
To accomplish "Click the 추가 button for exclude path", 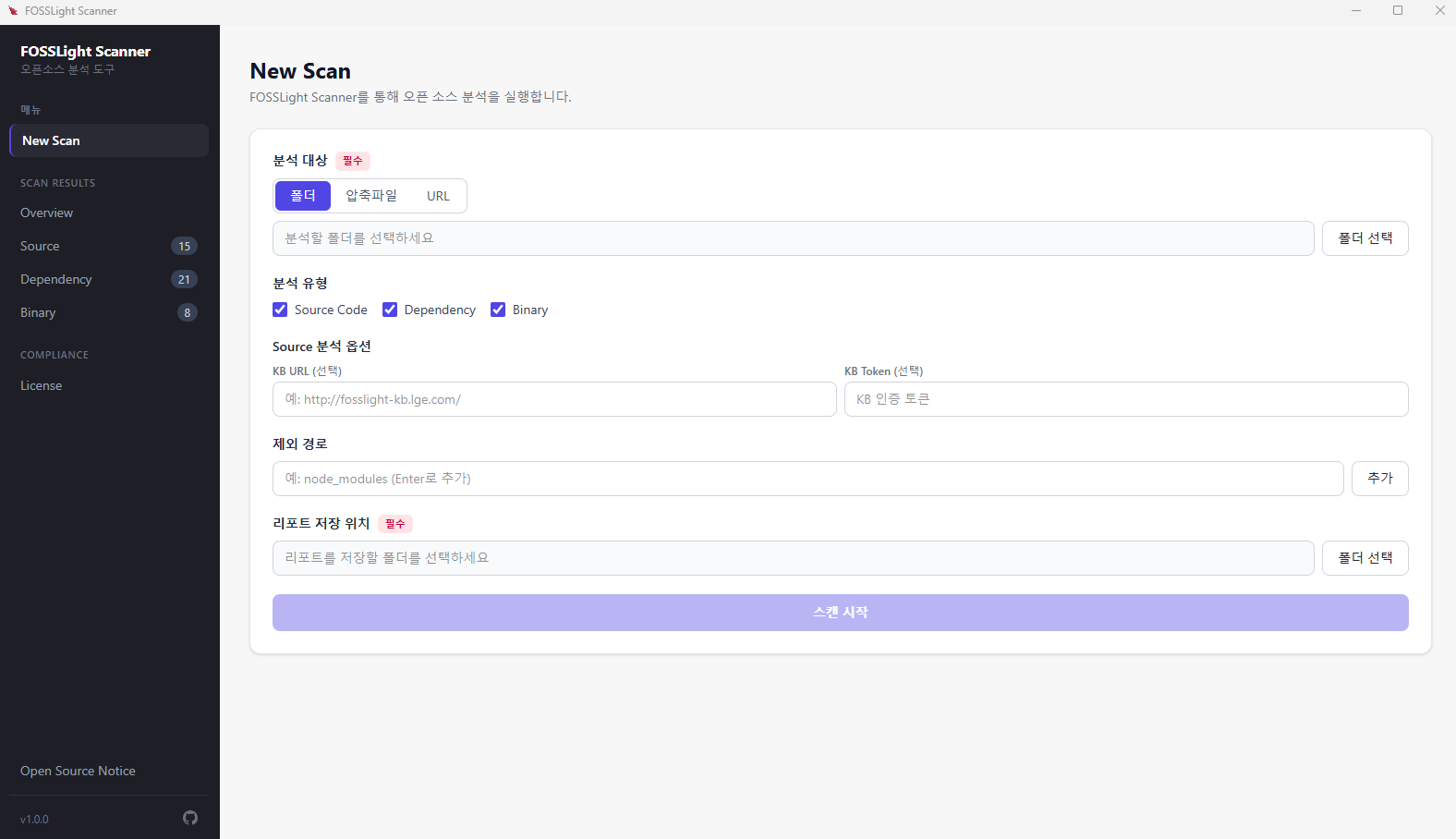I will (x=1379, y=479).
